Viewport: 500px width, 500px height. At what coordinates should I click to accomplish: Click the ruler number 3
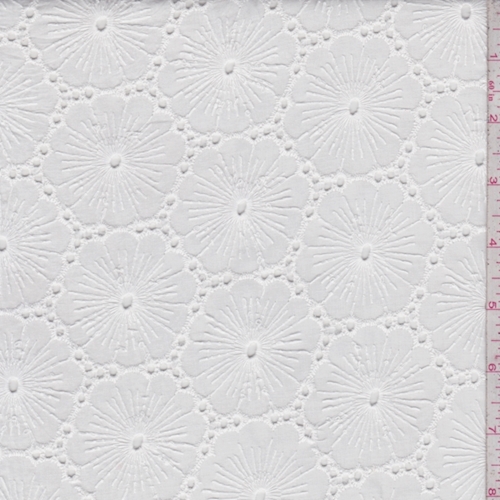[x=493, y=181]
